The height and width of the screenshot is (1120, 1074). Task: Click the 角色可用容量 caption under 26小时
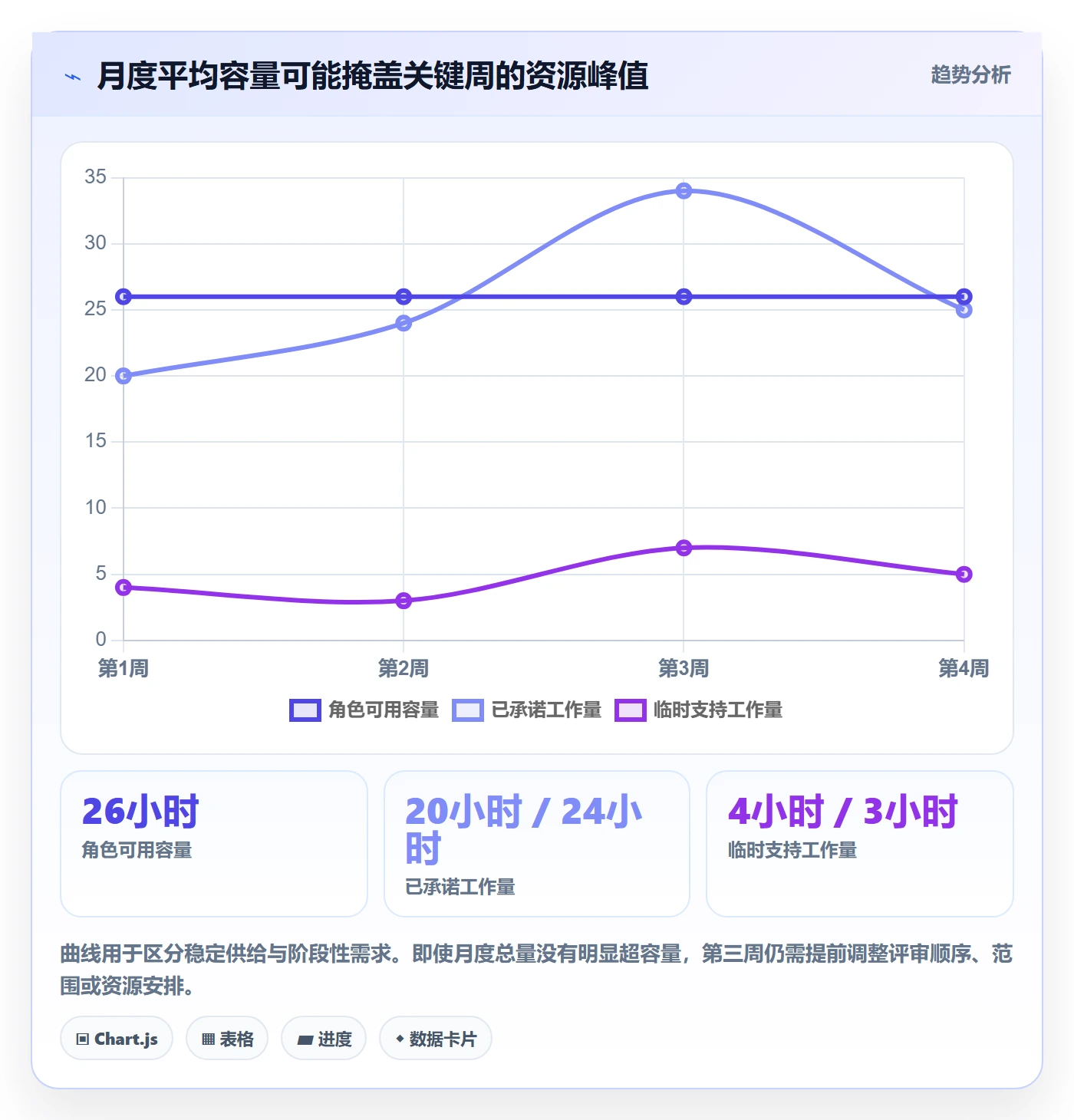coord(137,850)
